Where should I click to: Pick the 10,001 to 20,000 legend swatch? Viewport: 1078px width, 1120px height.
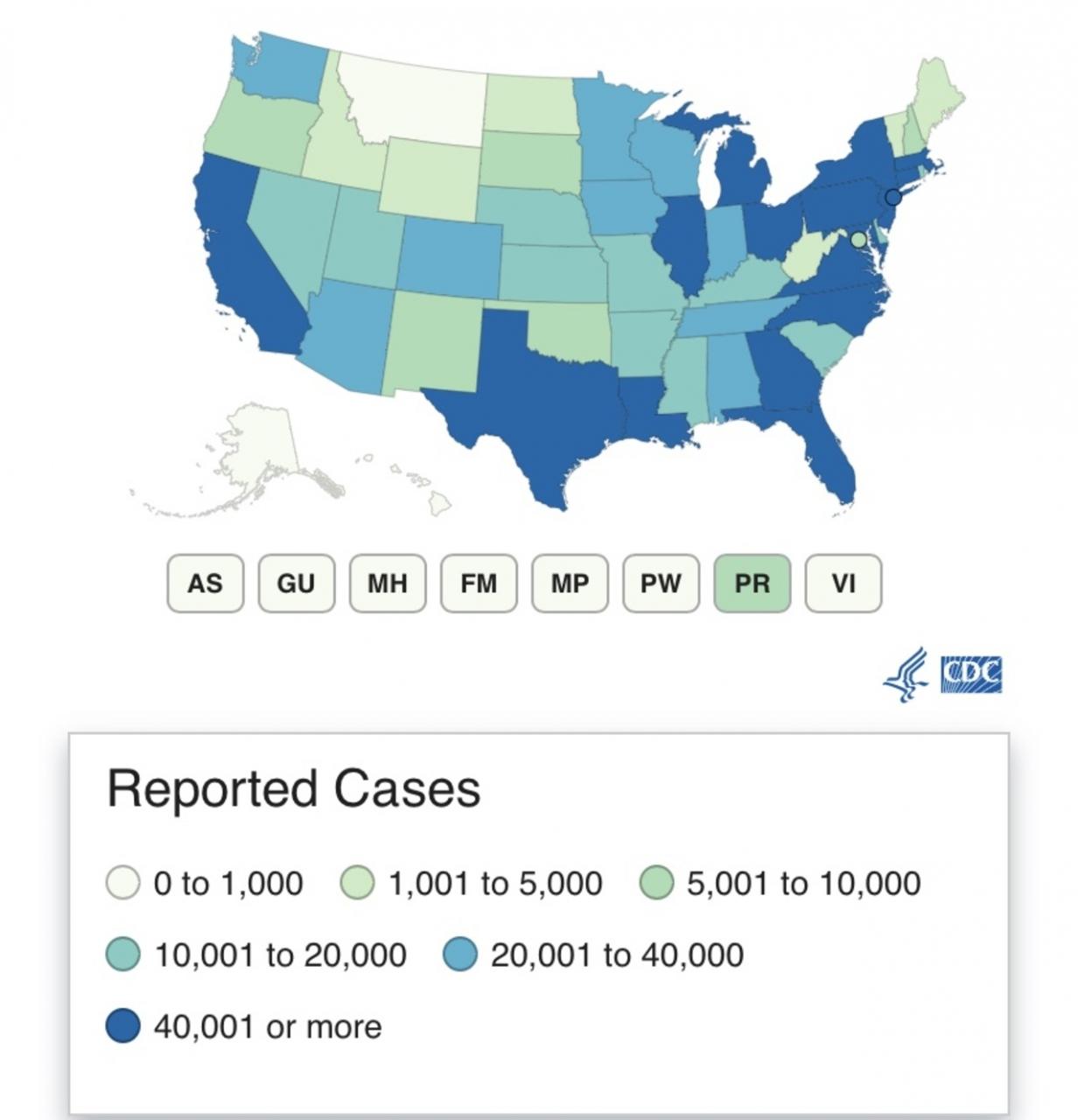point(123,955)
